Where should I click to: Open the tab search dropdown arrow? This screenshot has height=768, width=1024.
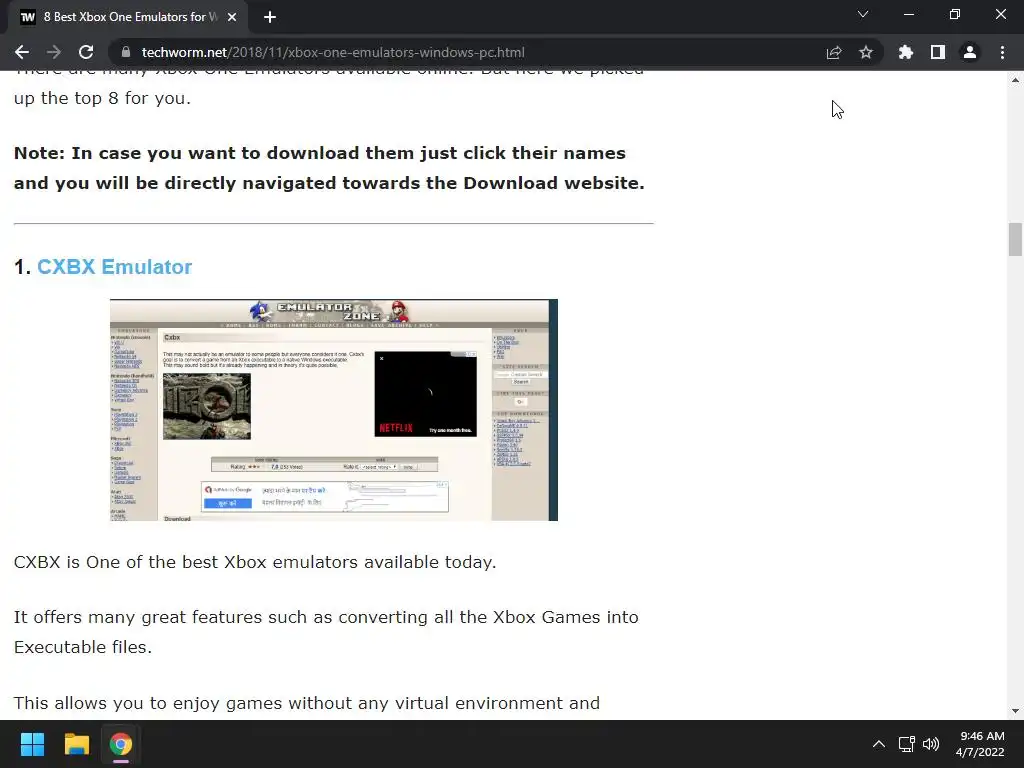(x=863, y=14)
